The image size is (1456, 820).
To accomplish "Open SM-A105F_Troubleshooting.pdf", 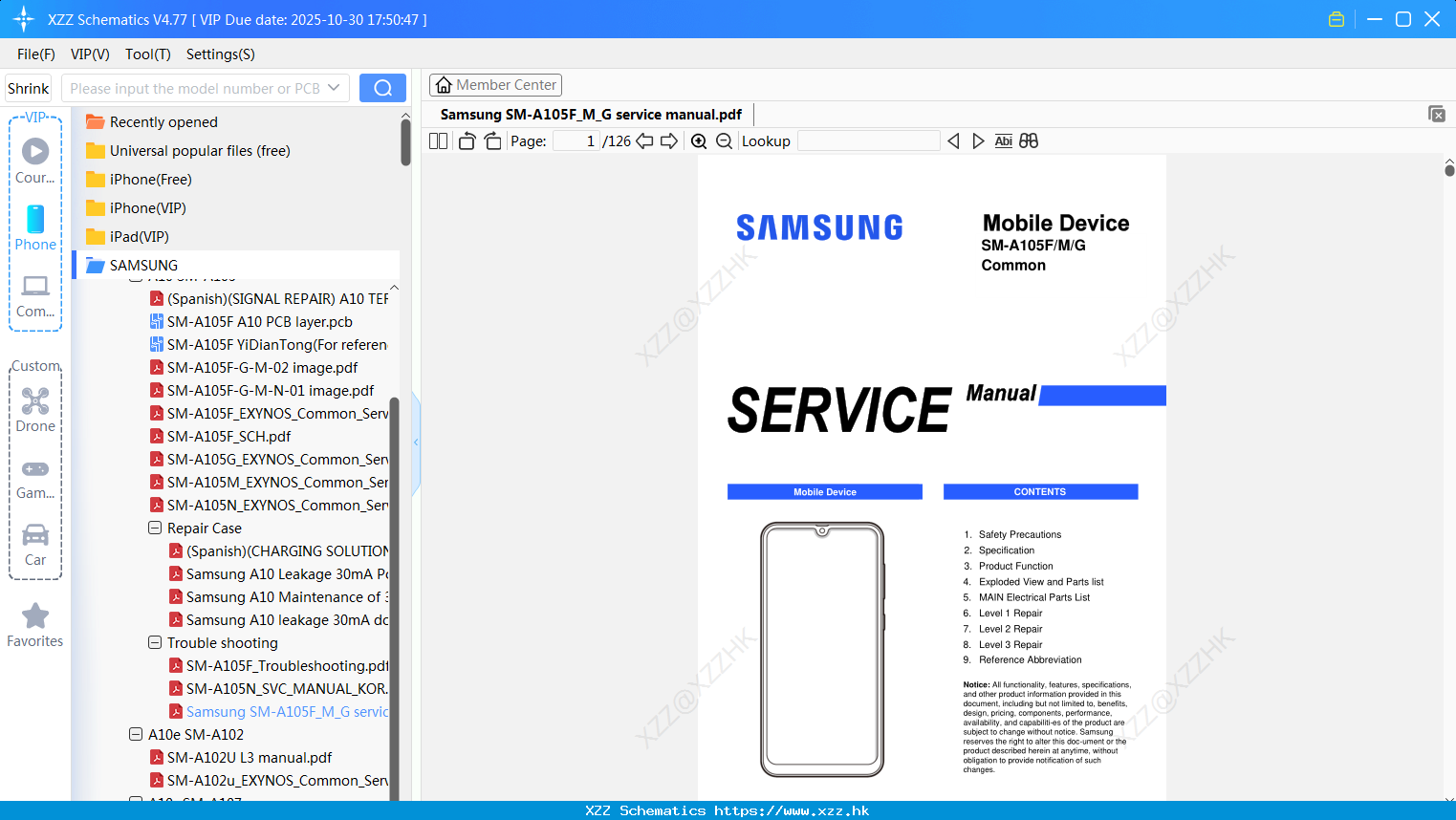I will pyautogui.click(x=288, y=665).
